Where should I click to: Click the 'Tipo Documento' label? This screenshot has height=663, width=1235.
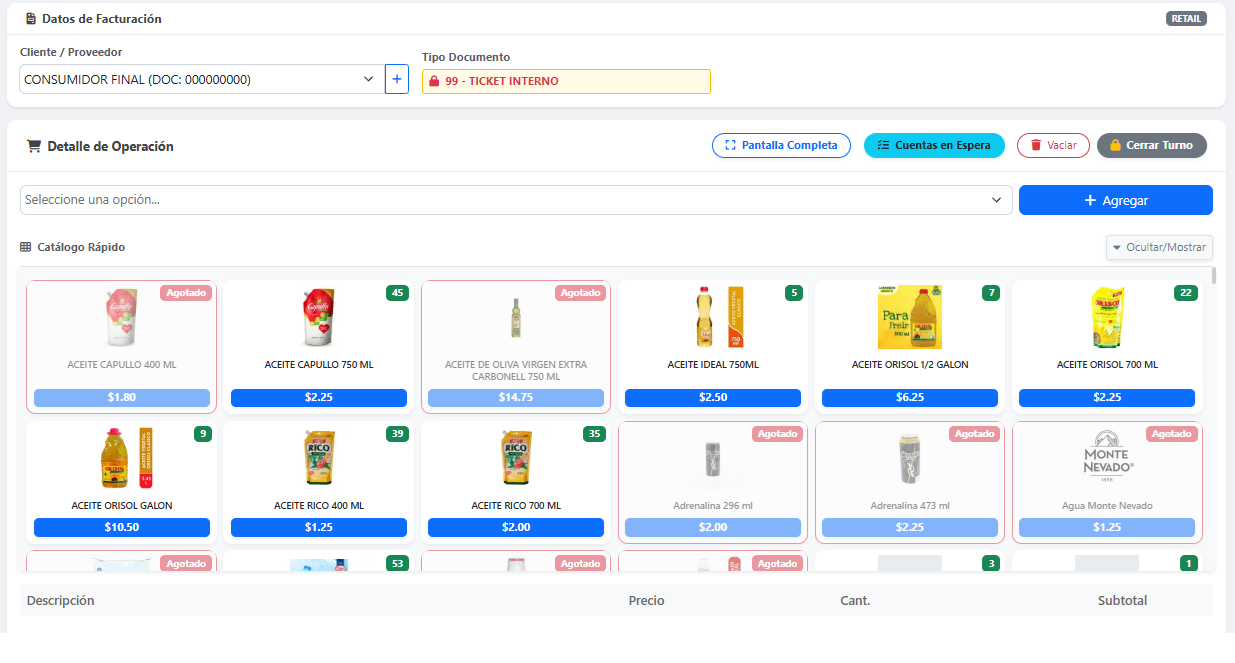point(466,57)
